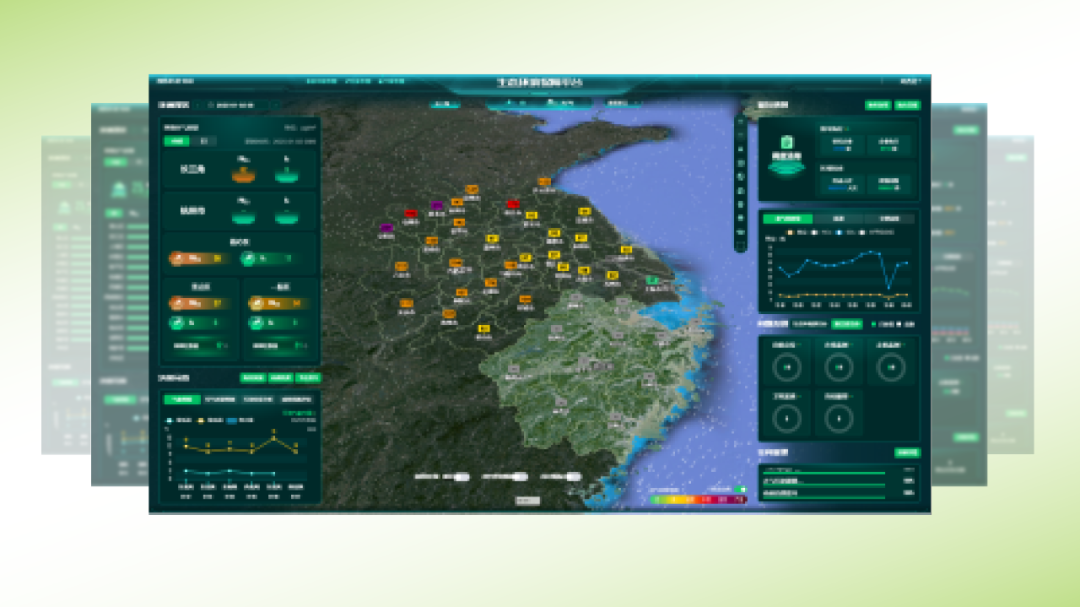Viewport: 1080px width, 607px height.
Task: Select the middle tab above the blue line chart
Action: (839, 218)
